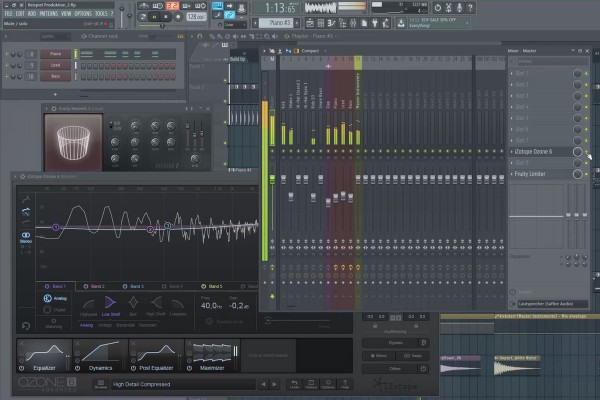
Task: Open the plugin picker icon
Action: pyautogui.click(x=375, y=23)
